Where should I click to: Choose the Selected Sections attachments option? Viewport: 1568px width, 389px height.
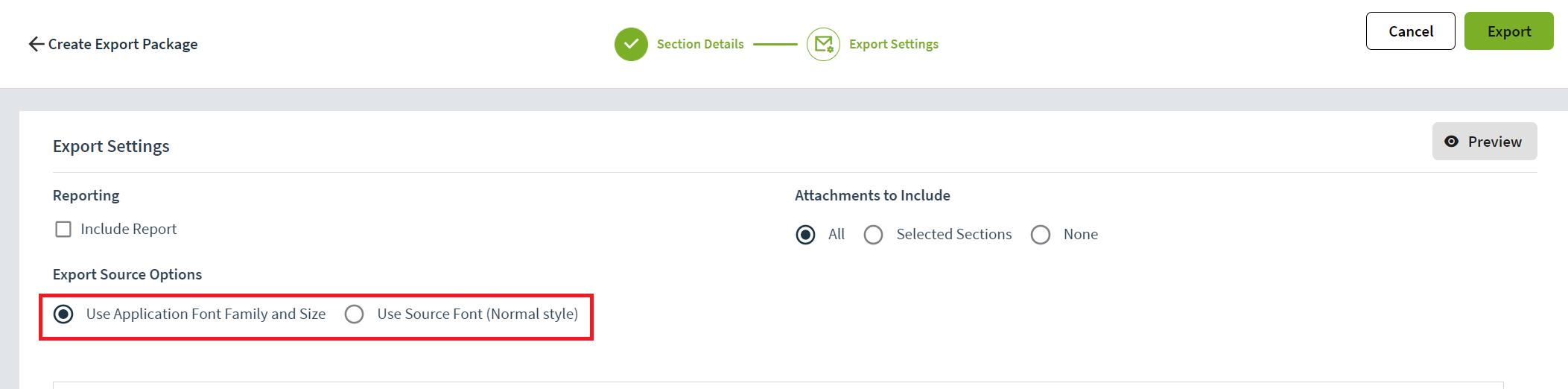(x=873, y=235)
